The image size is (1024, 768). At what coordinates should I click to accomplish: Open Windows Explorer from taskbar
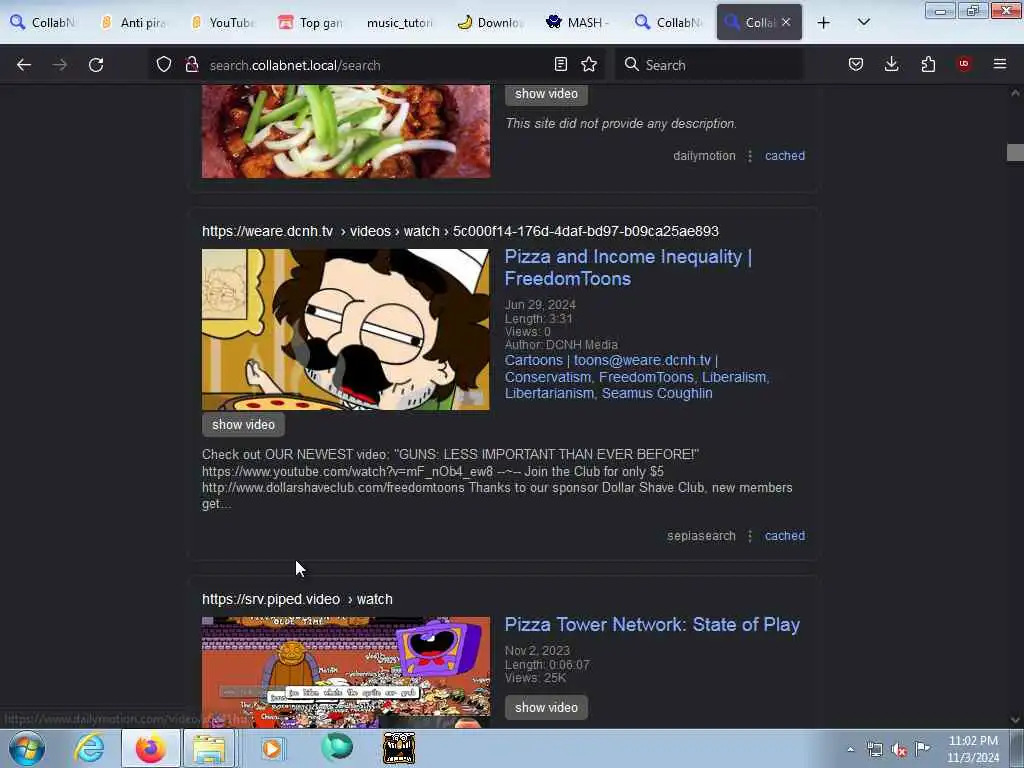(x=209, y=748)
